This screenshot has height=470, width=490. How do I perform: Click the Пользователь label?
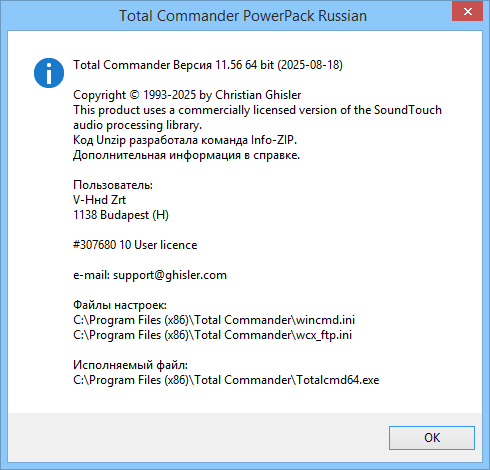tap(113, 185)
